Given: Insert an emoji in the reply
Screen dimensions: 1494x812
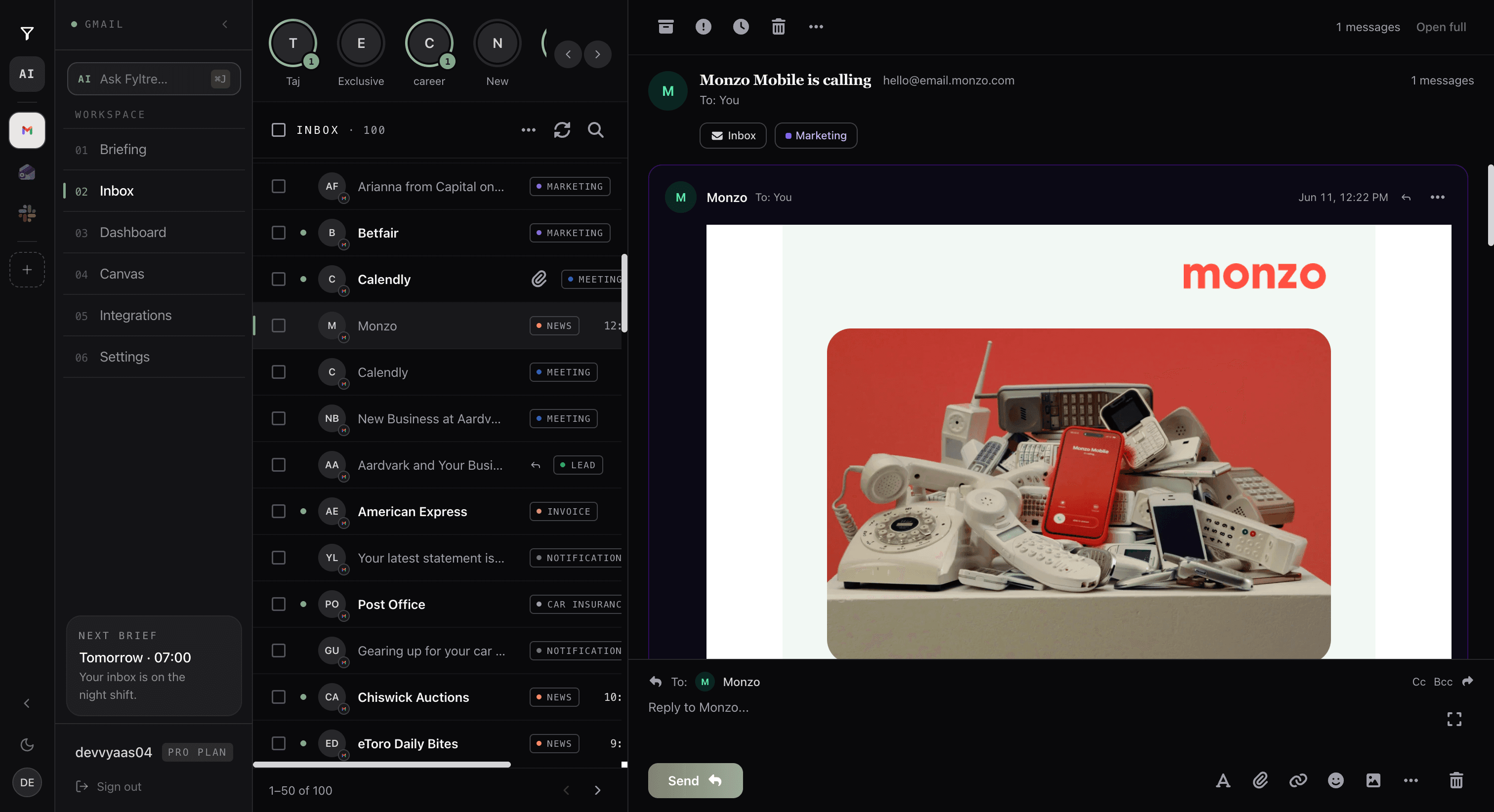Looking at the screenshot, I should (x=1336, y=781).
